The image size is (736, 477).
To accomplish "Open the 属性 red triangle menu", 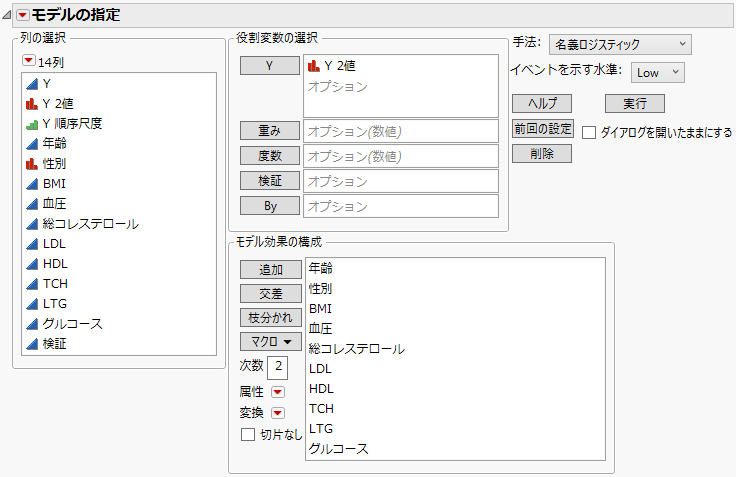I will click(278, 391).
